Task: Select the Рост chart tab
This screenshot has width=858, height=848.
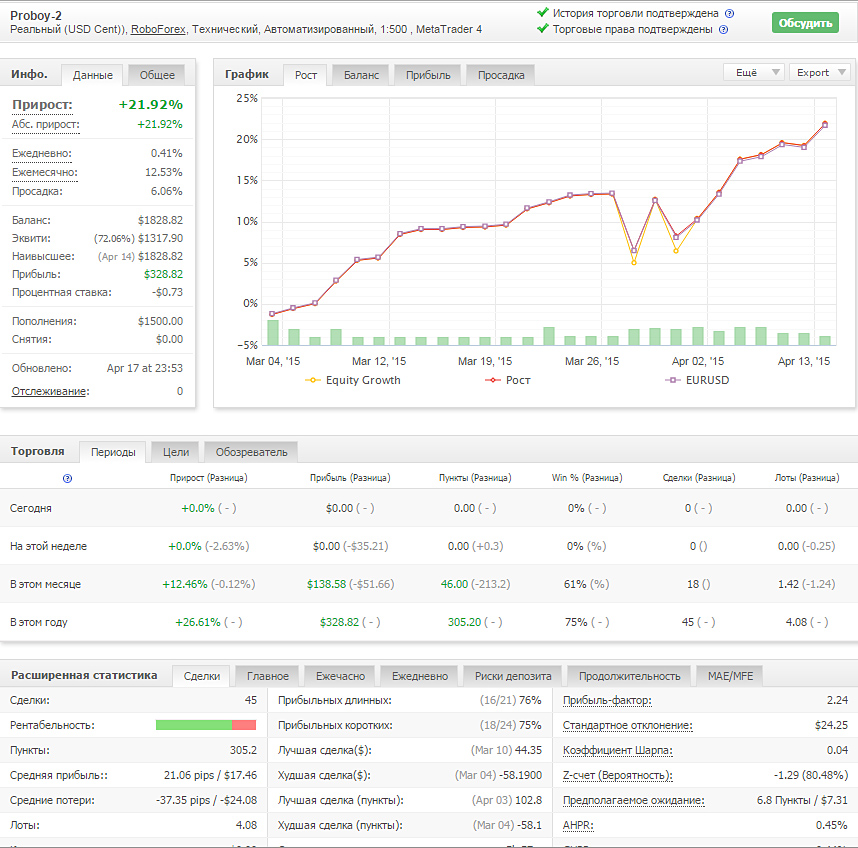Action: coord(305,75)
